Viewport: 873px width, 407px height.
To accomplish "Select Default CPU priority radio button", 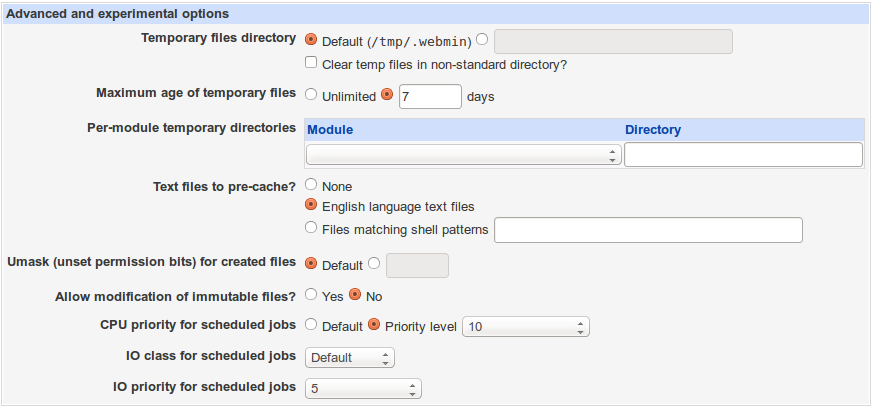I will 311,324.
